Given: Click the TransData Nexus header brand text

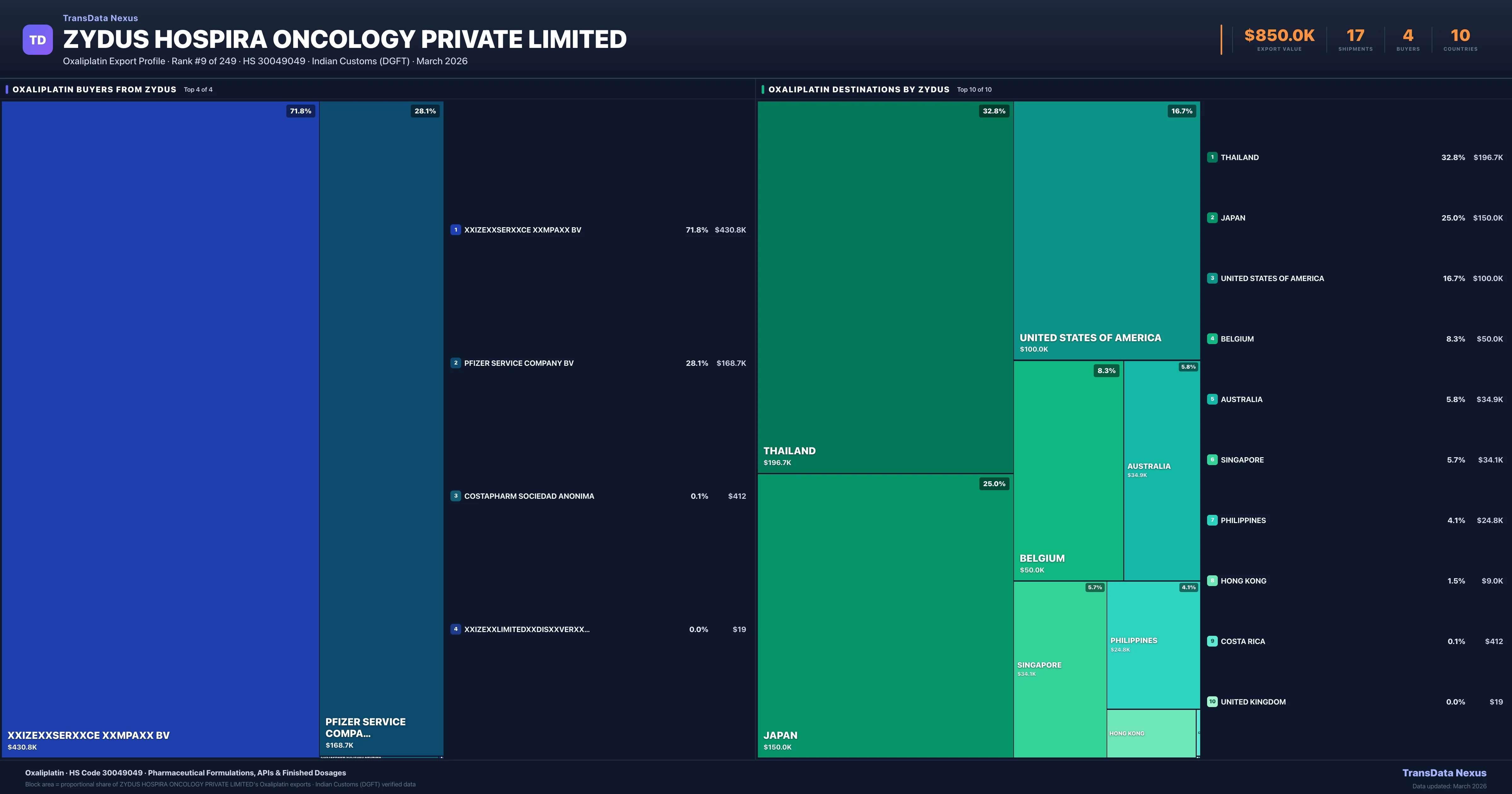Looking at the screenshot, I should pyautogui.click(x=100, y=18).
